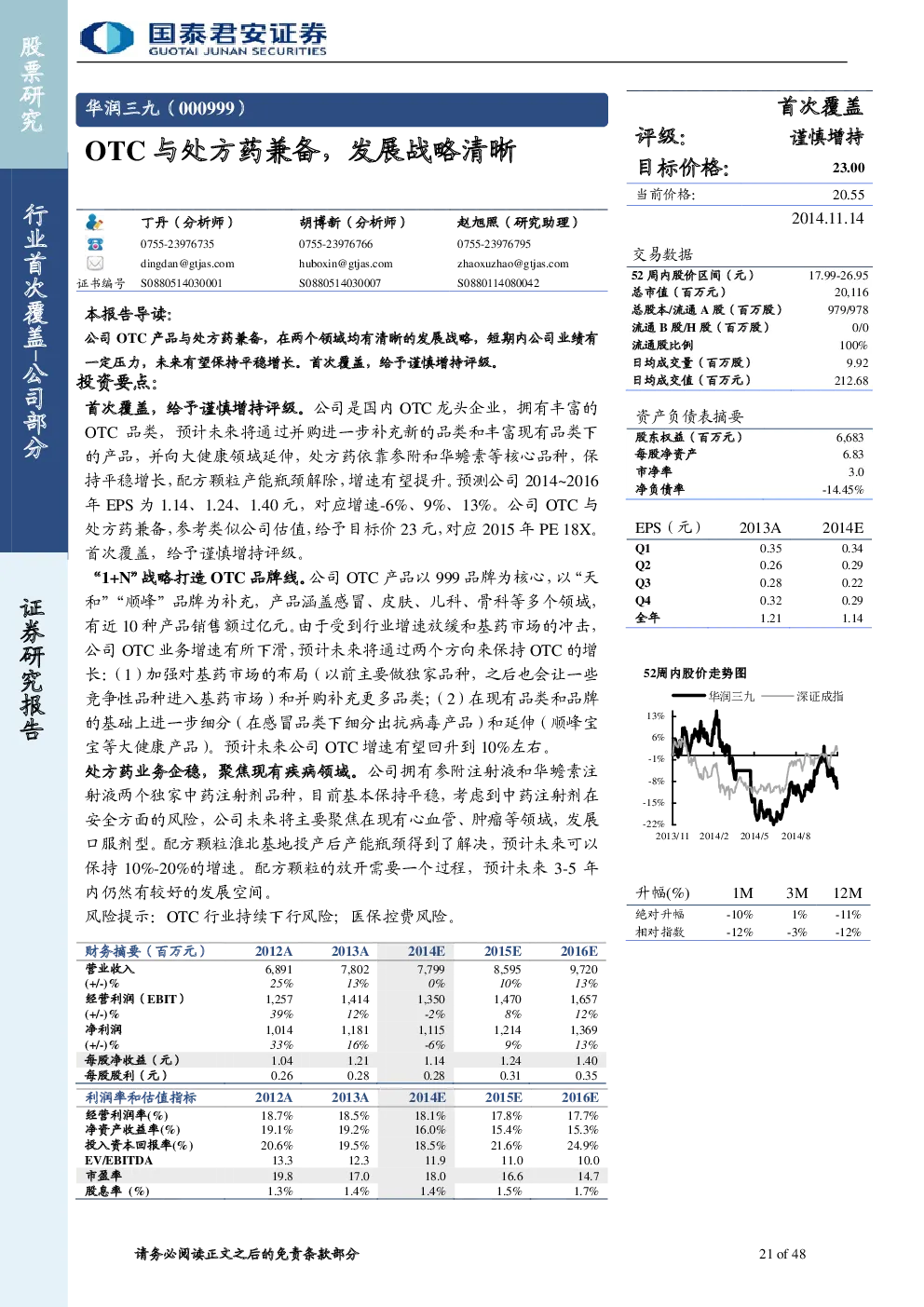
Task: Click the 股息率（%）row label
Action: [x=117, y=1191]
